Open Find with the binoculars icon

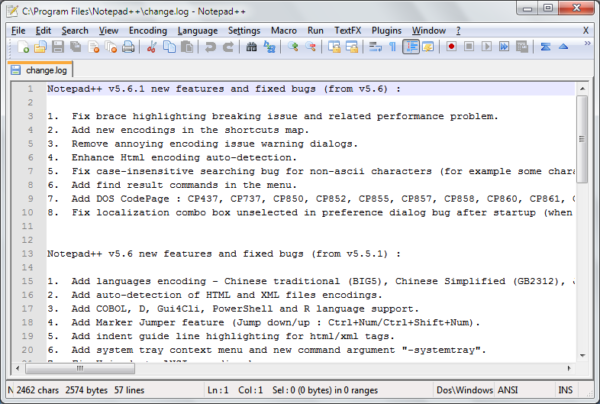(253, 47)
